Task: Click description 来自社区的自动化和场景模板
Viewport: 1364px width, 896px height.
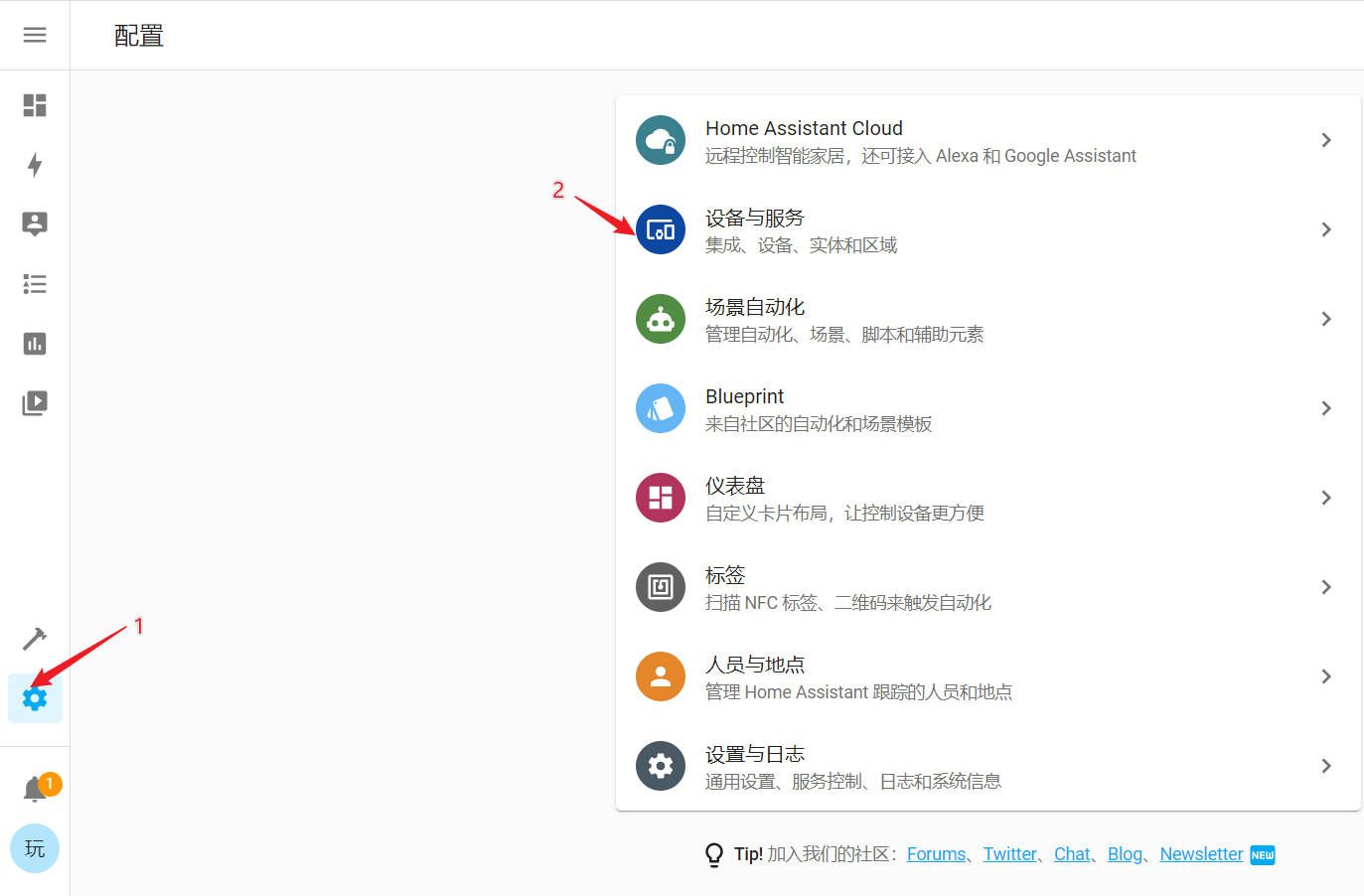Action: (819, 424)
